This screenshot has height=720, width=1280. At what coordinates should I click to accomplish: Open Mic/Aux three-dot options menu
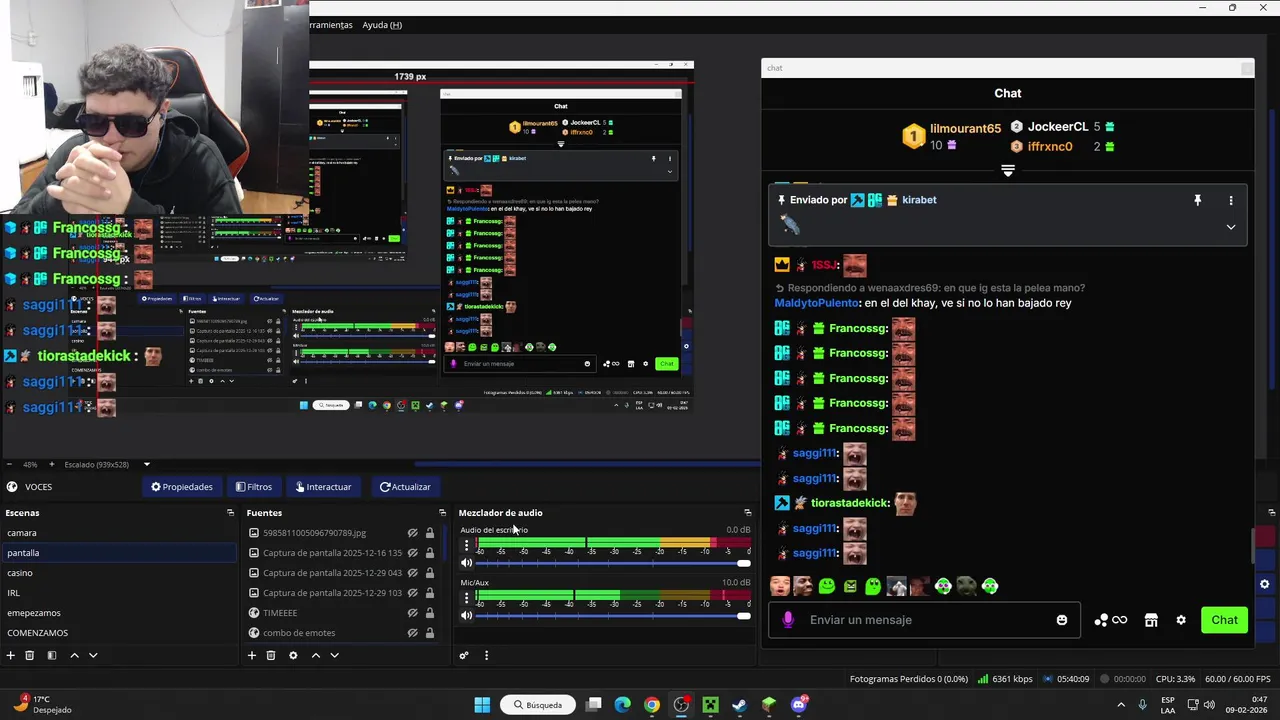pyautogui.click(x=466, y=597)
